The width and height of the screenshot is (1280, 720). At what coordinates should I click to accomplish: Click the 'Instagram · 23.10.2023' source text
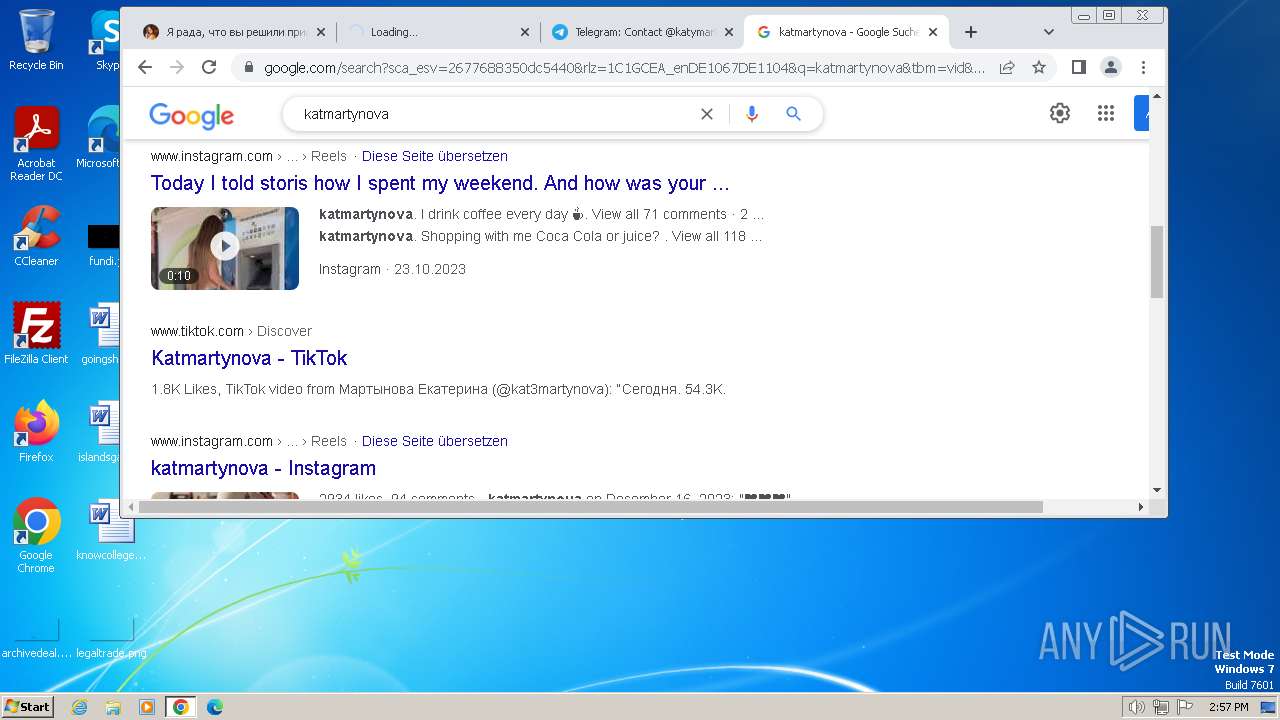[392, 269]
